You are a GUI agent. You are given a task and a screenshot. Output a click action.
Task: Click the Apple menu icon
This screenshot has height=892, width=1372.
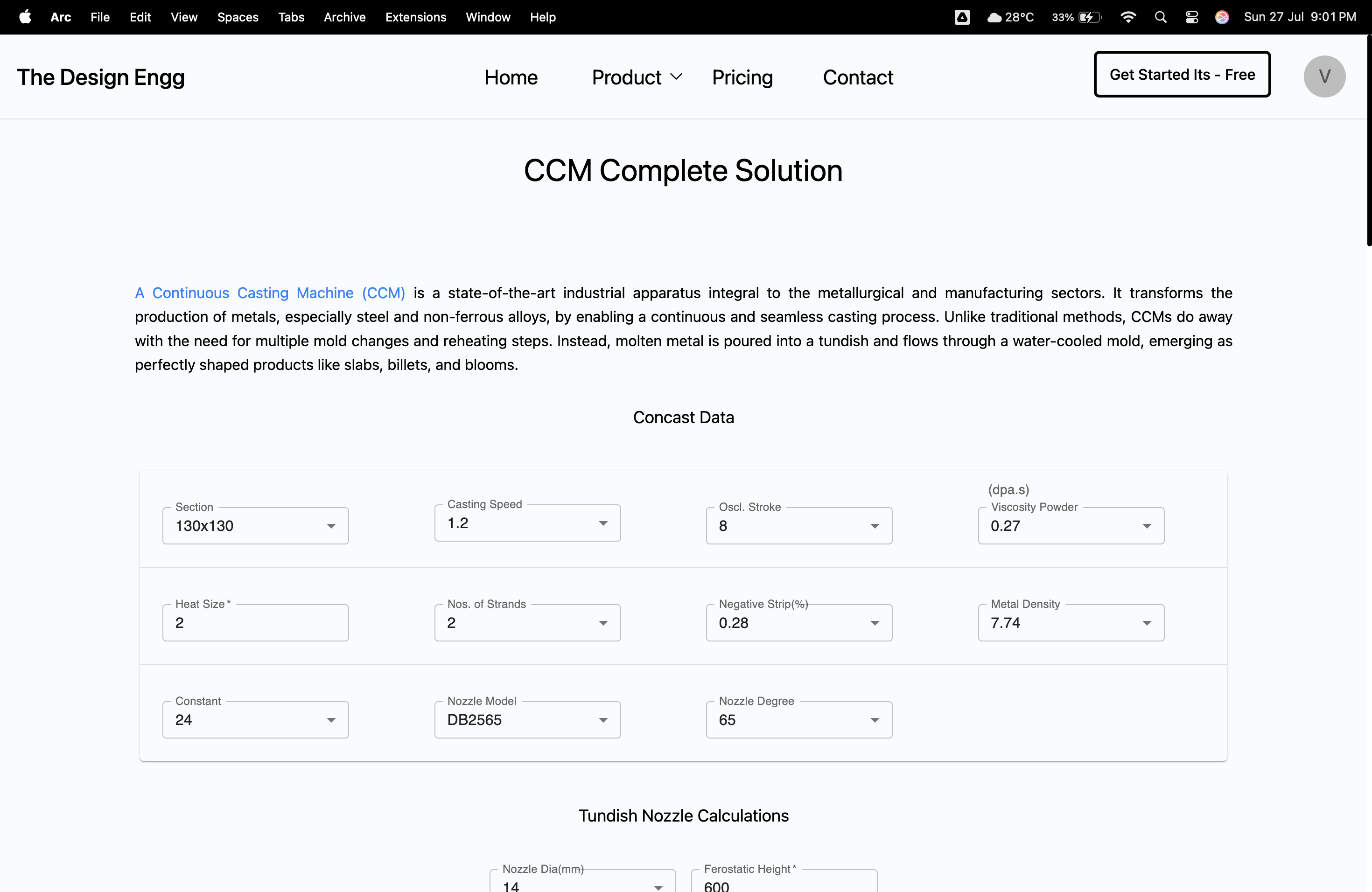(25, 17)
